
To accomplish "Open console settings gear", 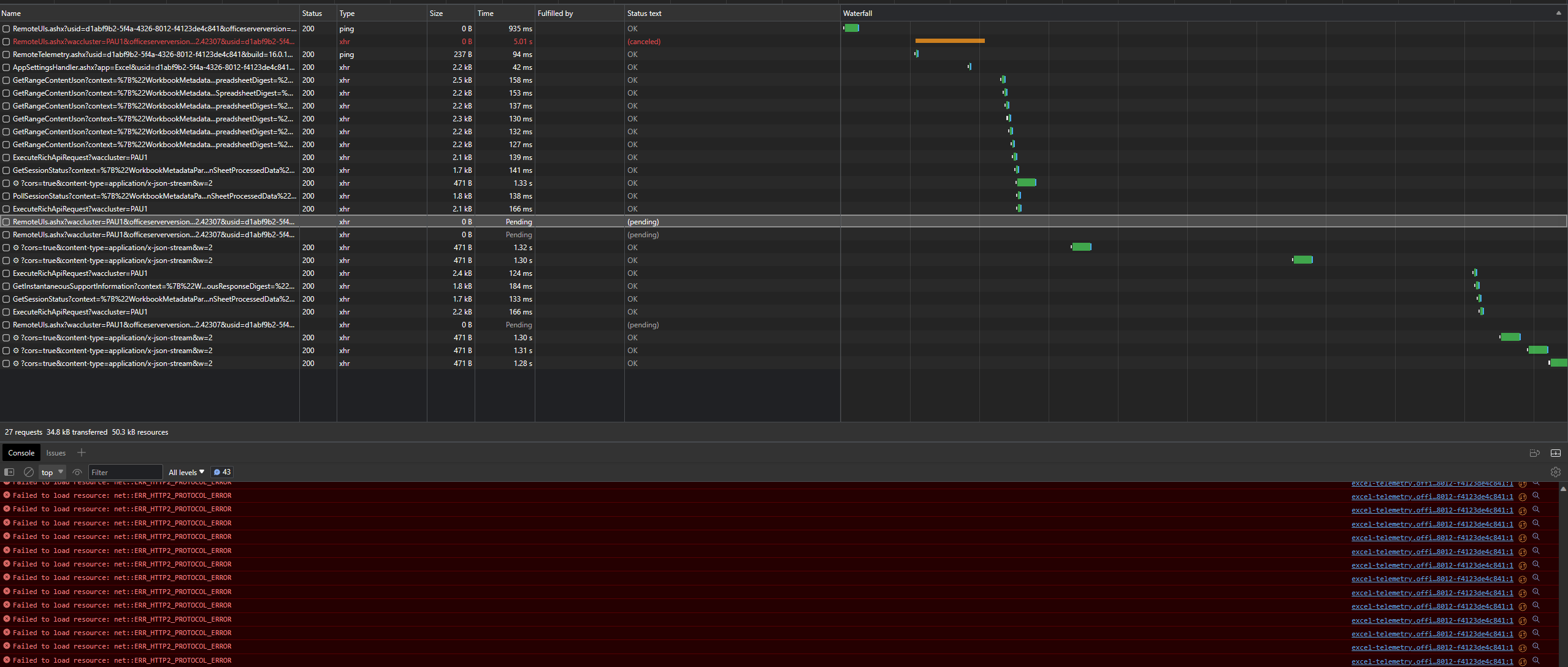I will click(1555, 472).
